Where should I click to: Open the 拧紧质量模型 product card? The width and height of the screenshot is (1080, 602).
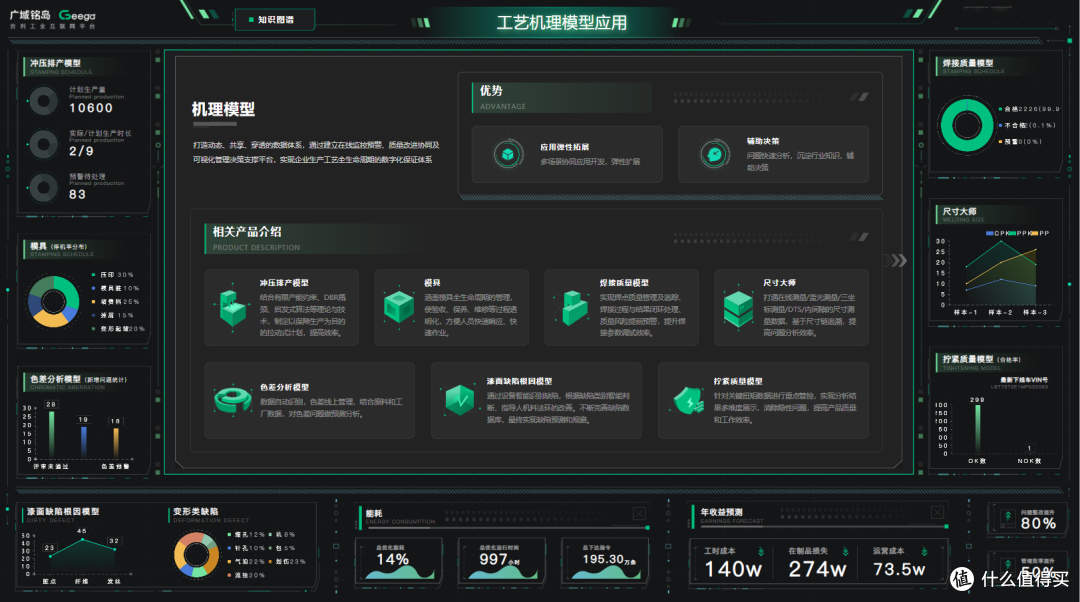pos(763,400)
